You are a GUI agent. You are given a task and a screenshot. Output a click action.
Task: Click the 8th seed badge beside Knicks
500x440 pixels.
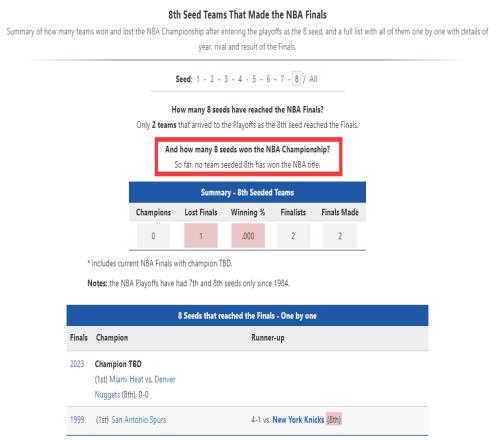(334, 419)
